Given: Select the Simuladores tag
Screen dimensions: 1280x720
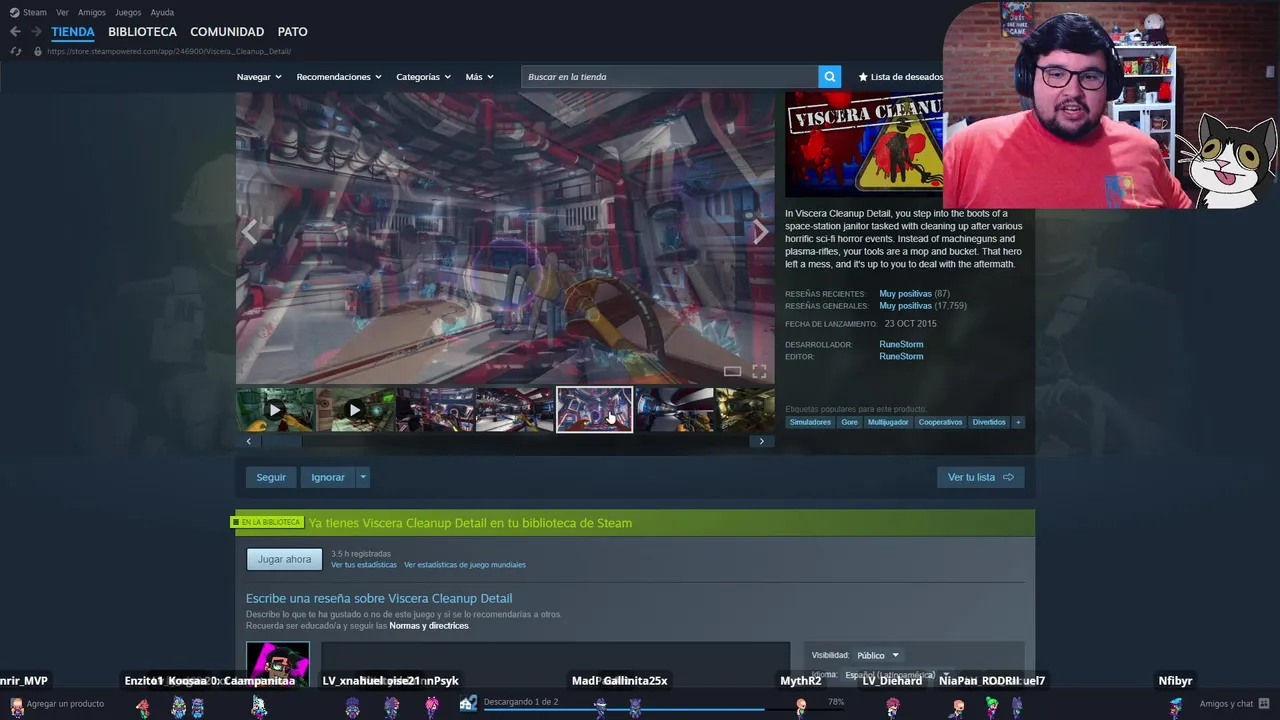Looking at the screenshot, I should pyautogui.click(x=810, y=422).
